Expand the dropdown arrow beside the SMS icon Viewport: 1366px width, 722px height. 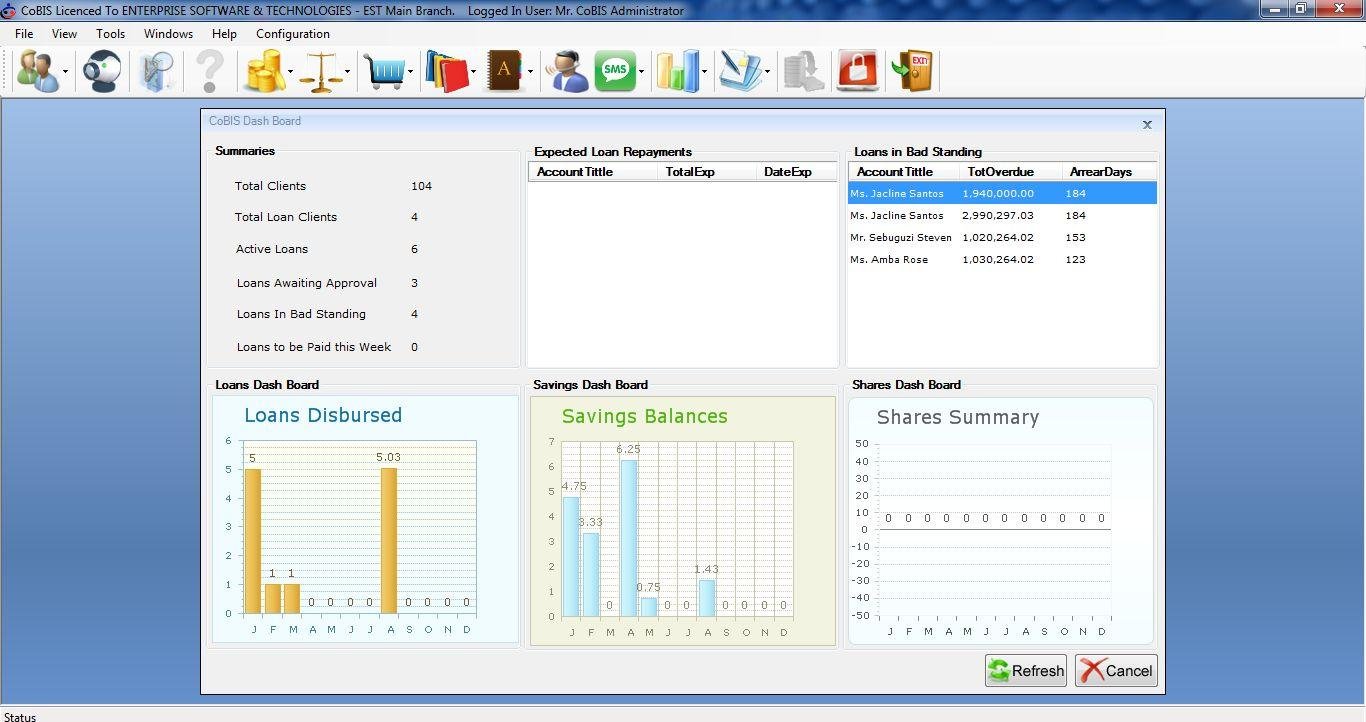pos(641,72)
